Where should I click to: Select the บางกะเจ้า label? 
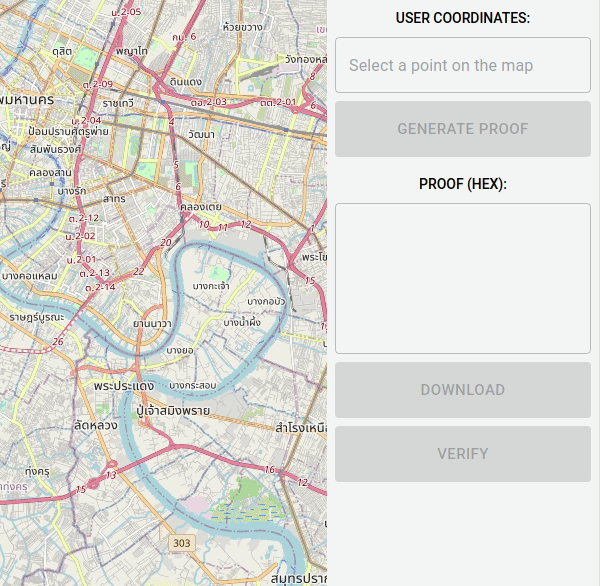[211, 286]
